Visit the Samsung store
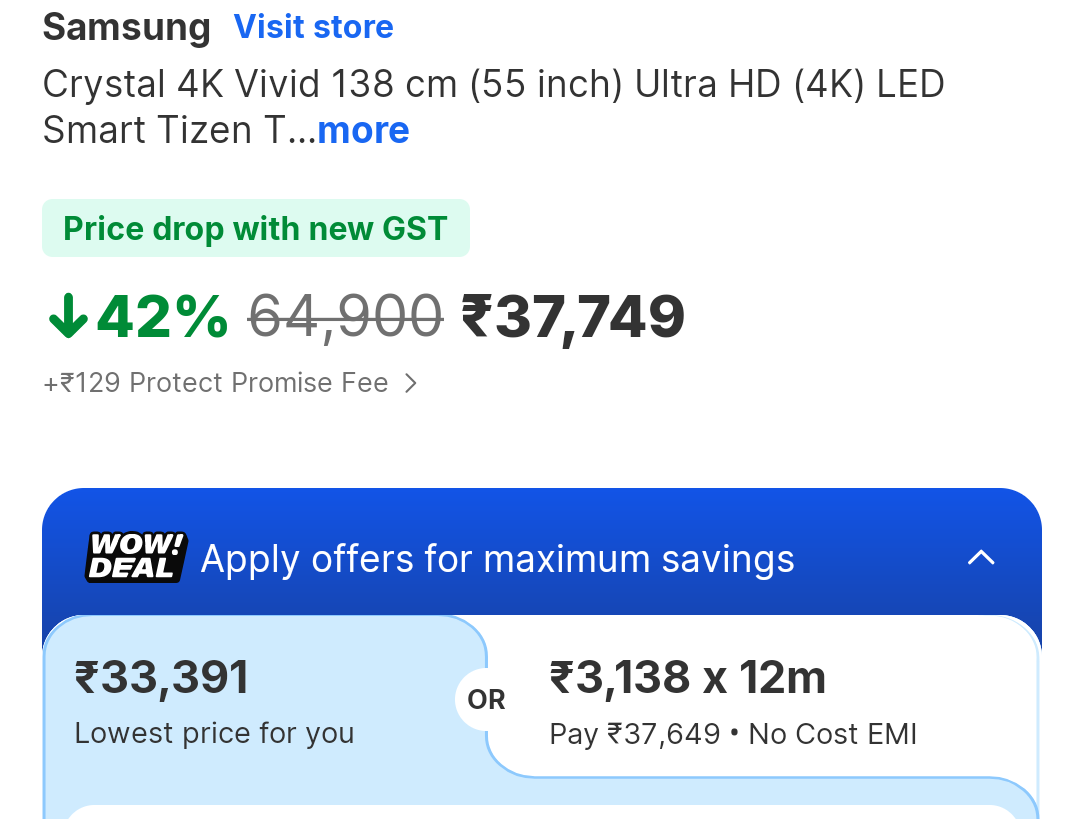 (x=313, y=27)
